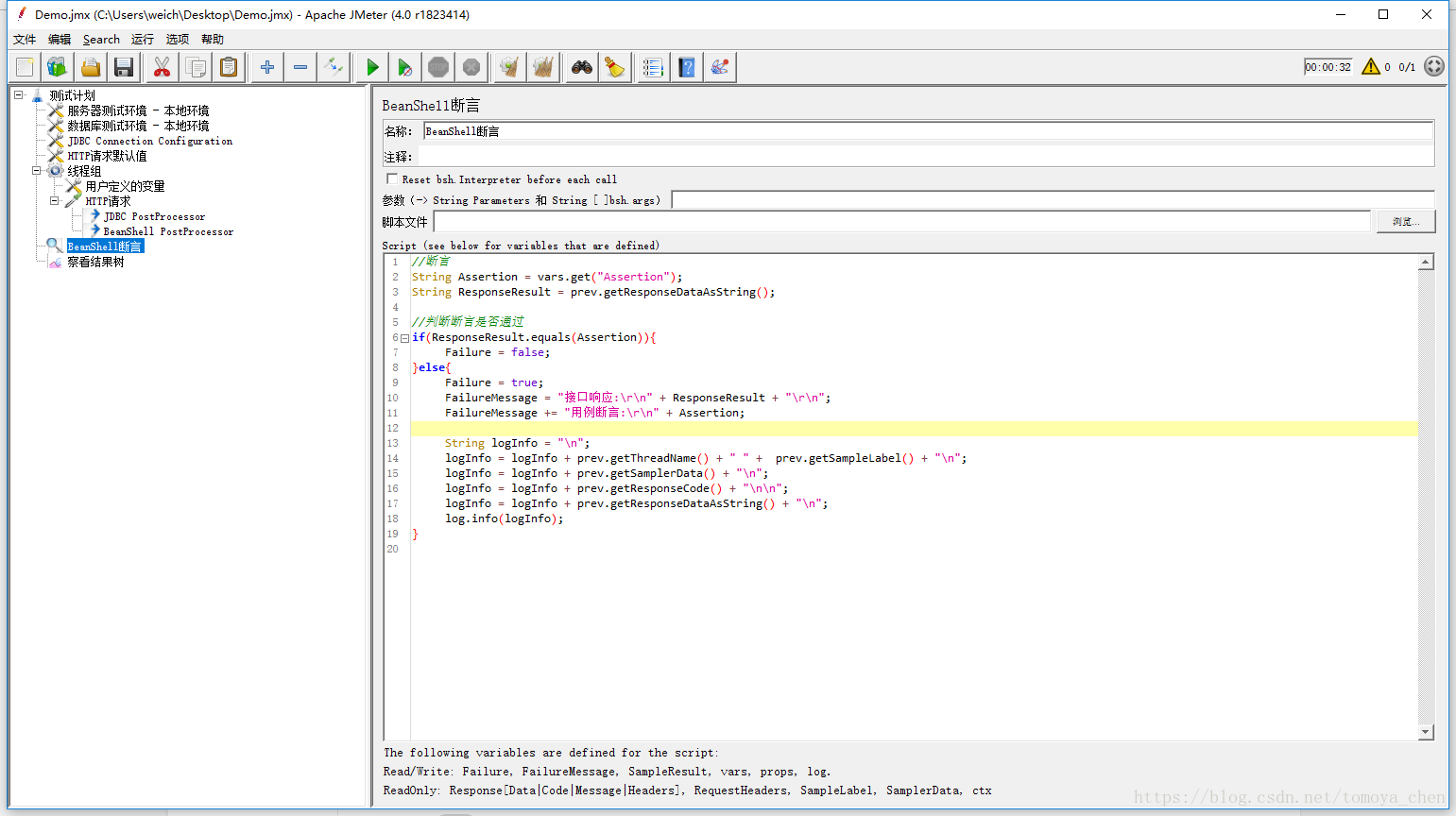1456x816 pixels.
Task: Click the yellow warning triangle log icon
Action: click(1370, 67)
